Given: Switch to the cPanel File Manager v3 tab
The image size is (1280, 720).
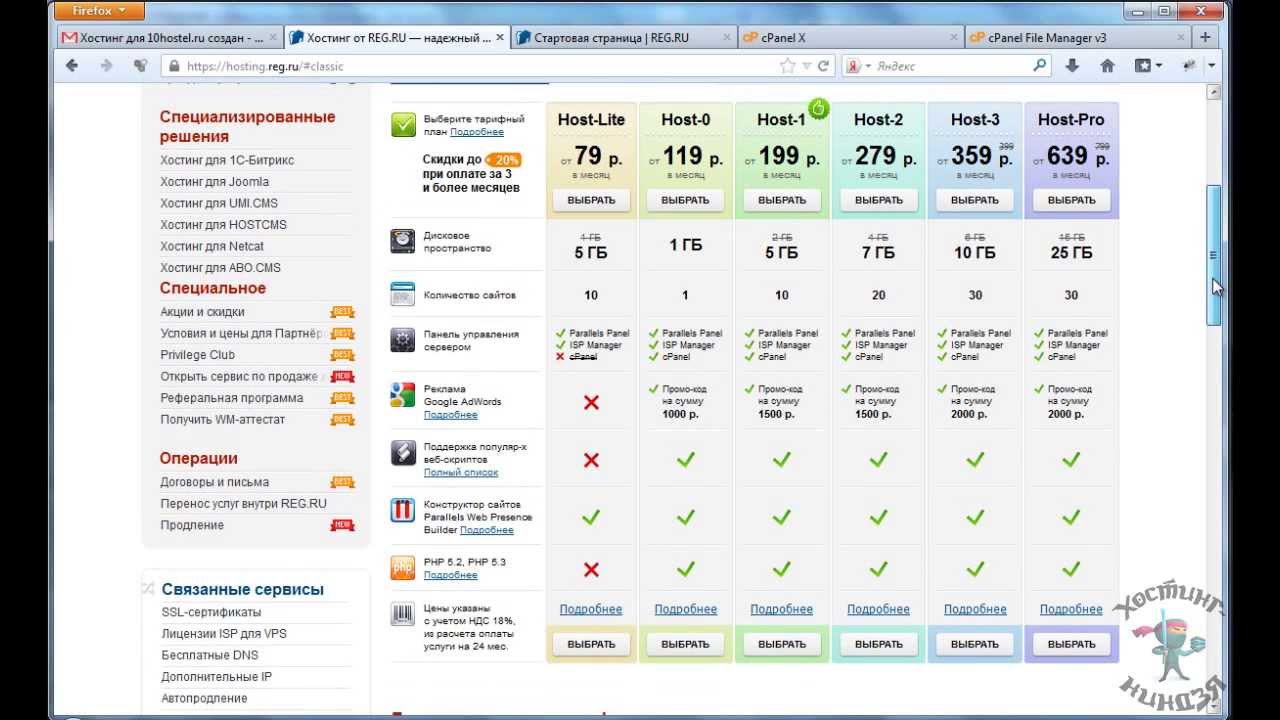Looking at the screenshot, I should (x=1076, y=38).
